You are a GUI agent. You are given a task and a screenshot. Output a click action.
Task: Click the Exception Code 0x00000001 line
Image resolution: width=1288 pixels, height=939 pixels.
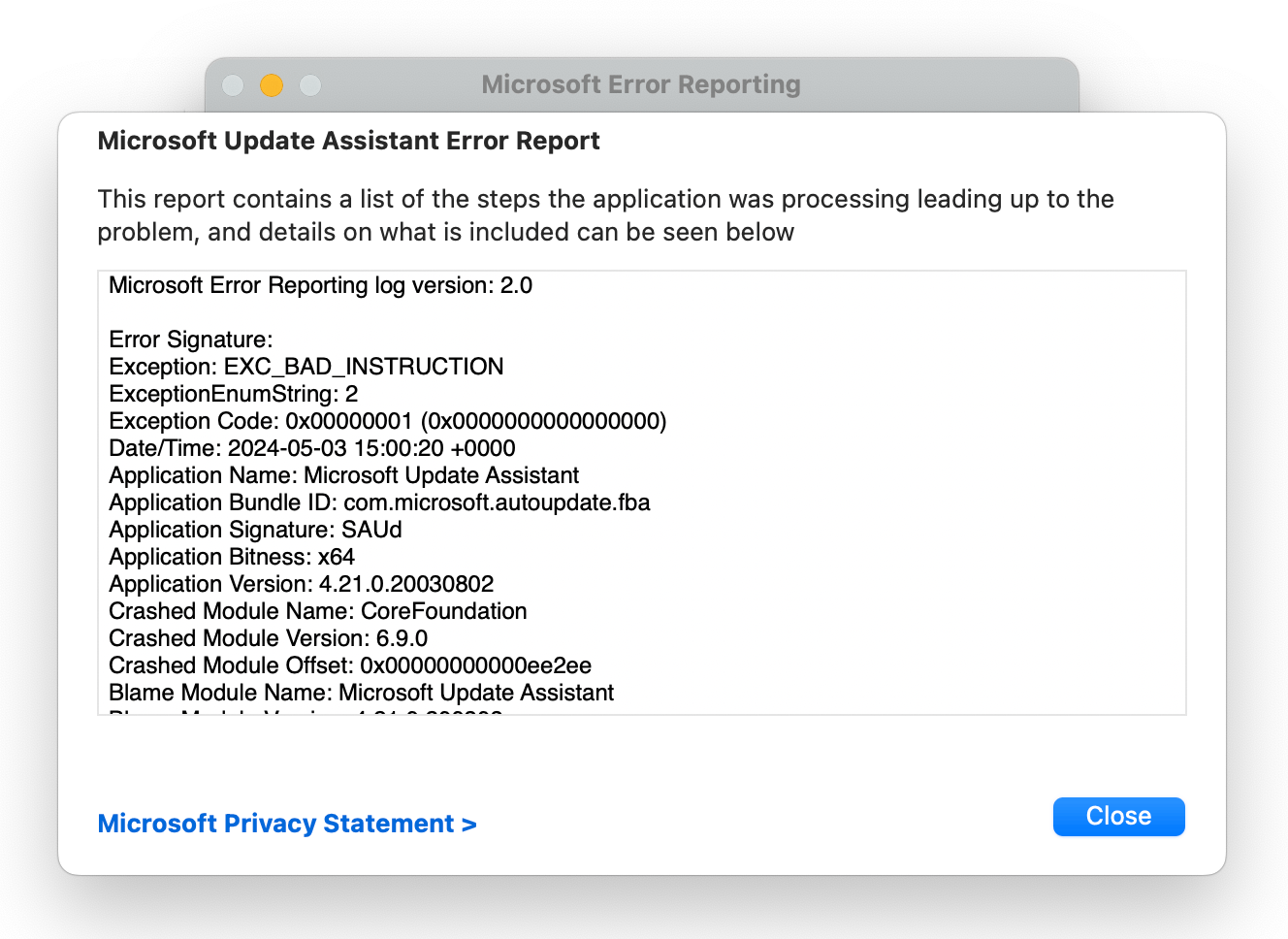388,421
